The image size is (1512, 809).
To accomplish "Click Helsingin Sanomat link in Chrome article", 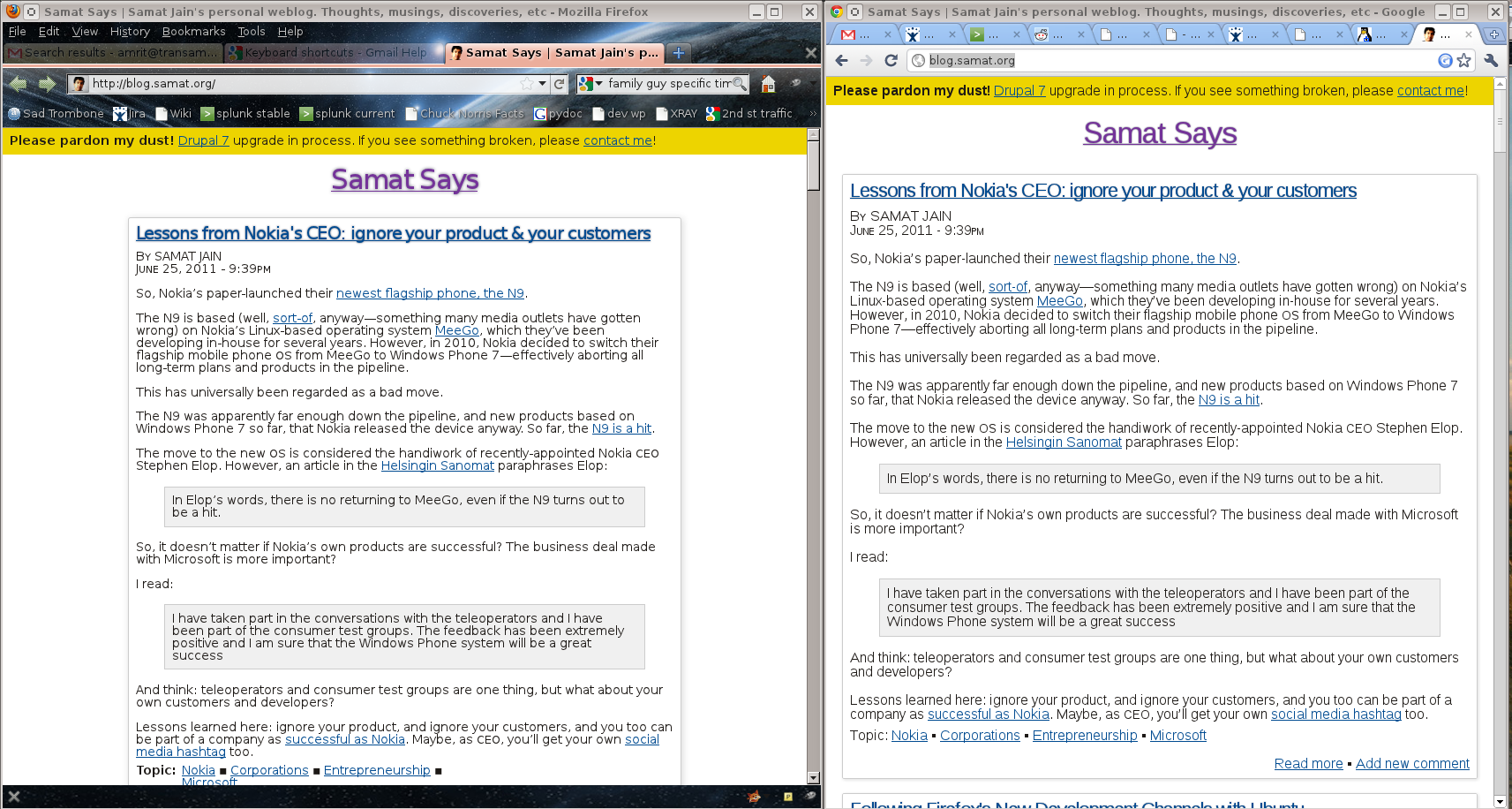I will pyautogui.click(x=1064, y=442).
